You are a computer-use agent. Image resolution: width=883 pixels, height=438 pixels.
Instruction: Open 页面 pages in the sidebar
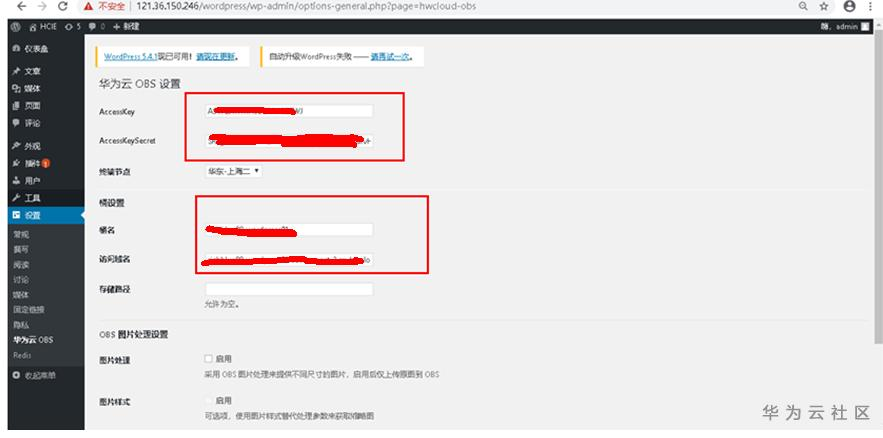(46, 106)
